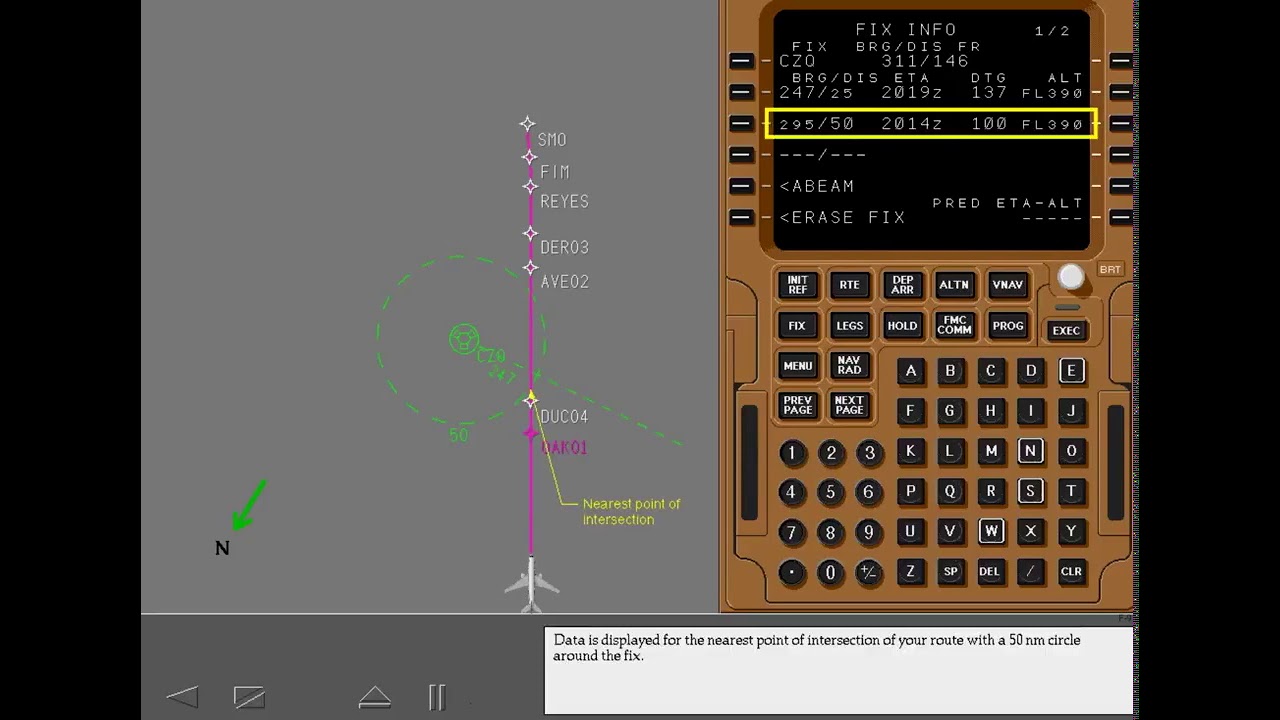This screenshot has width=1280, height=720.
Task: Tap the number 5 key
Action: [830, 492]
